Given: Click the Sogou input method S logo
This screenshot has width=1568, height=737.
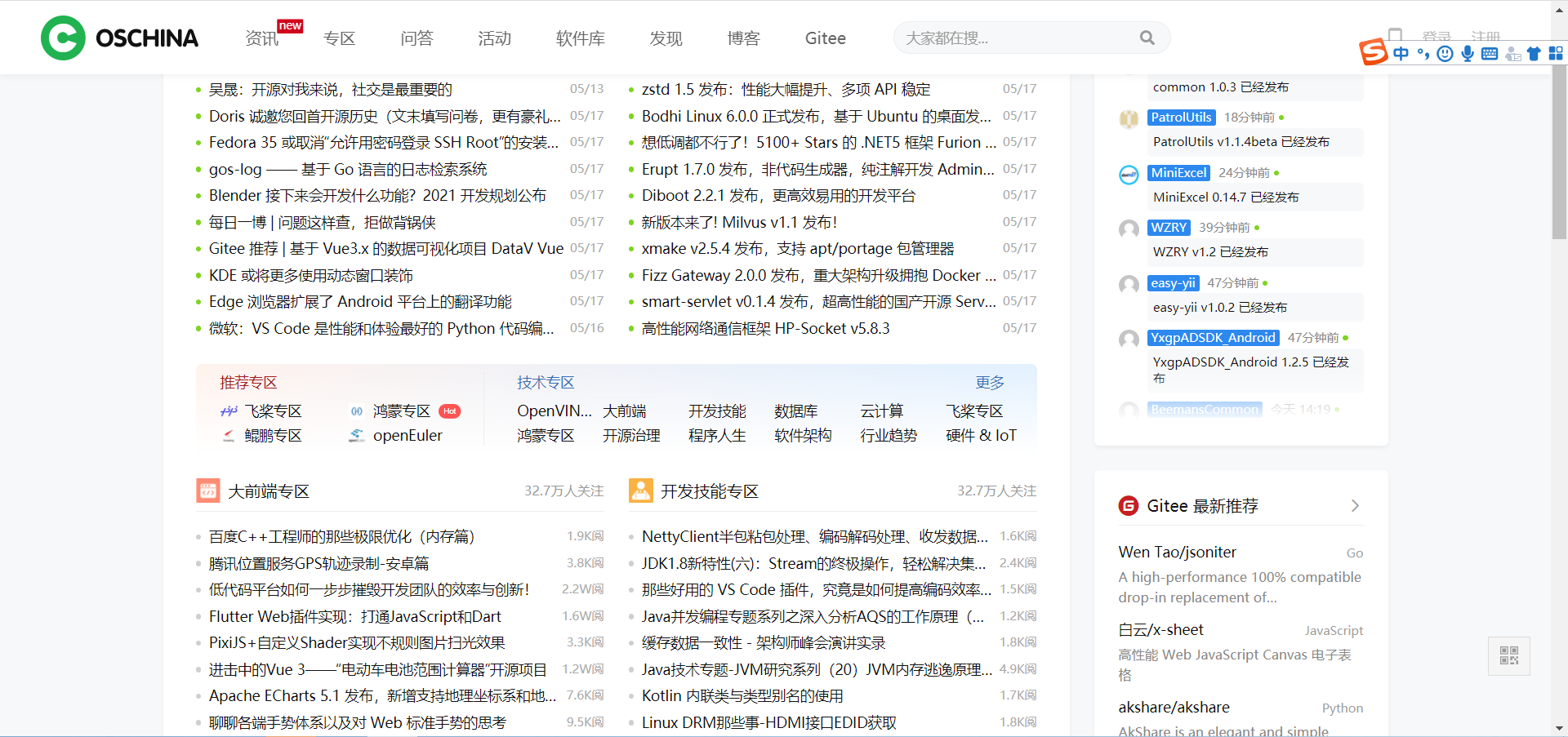Looking at the screenshot, I should [1373, 51].
